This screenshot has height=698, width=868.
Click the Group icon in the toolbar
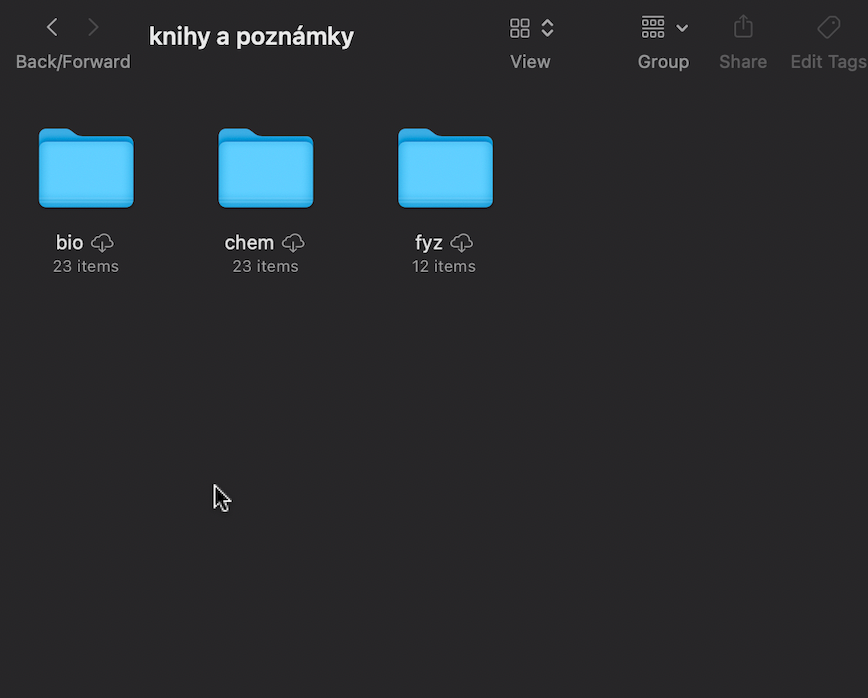point(653,27)
